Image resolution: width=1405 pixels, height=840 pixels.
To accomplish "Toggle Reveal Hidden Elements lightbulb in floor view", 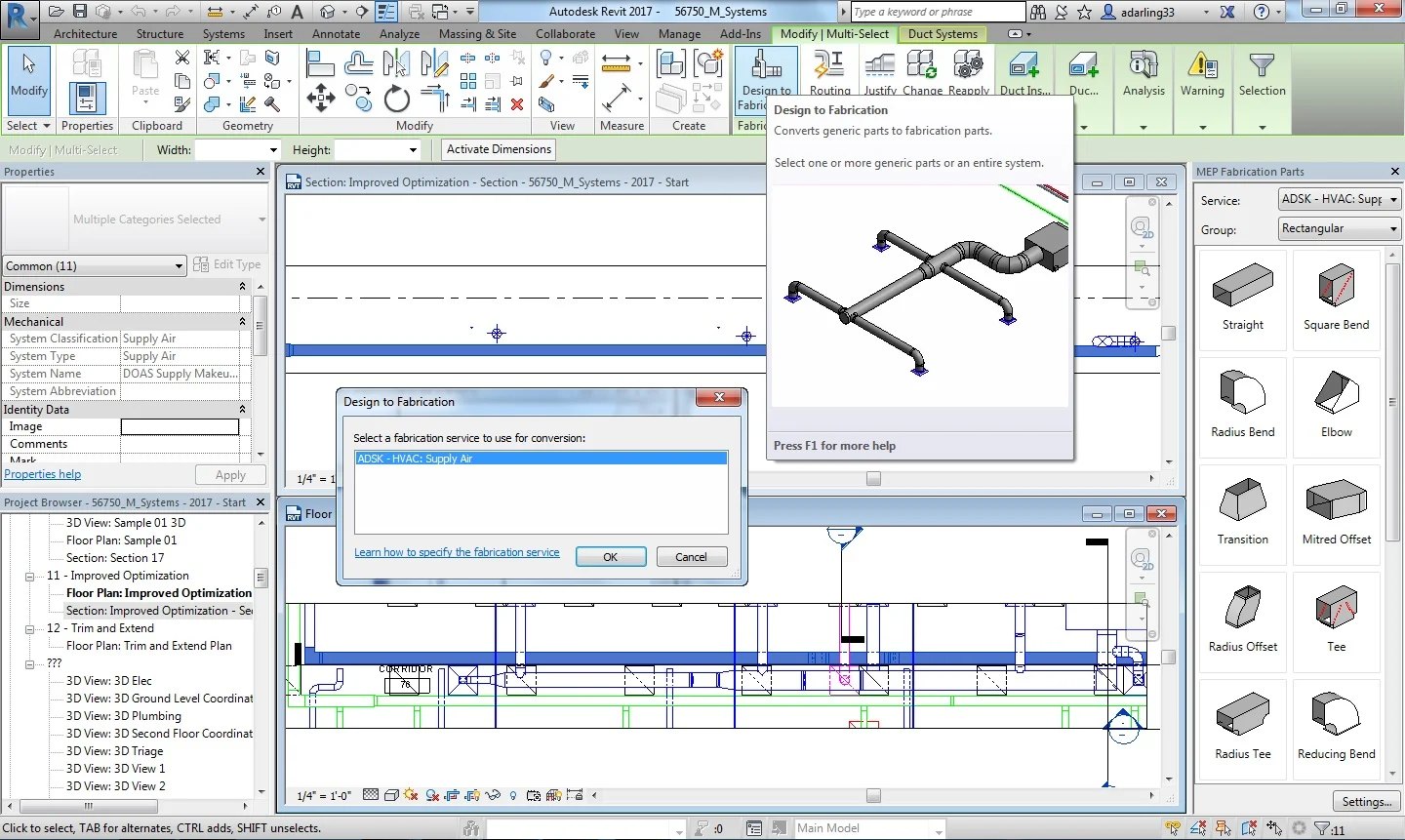I will (x=513, y=795).
